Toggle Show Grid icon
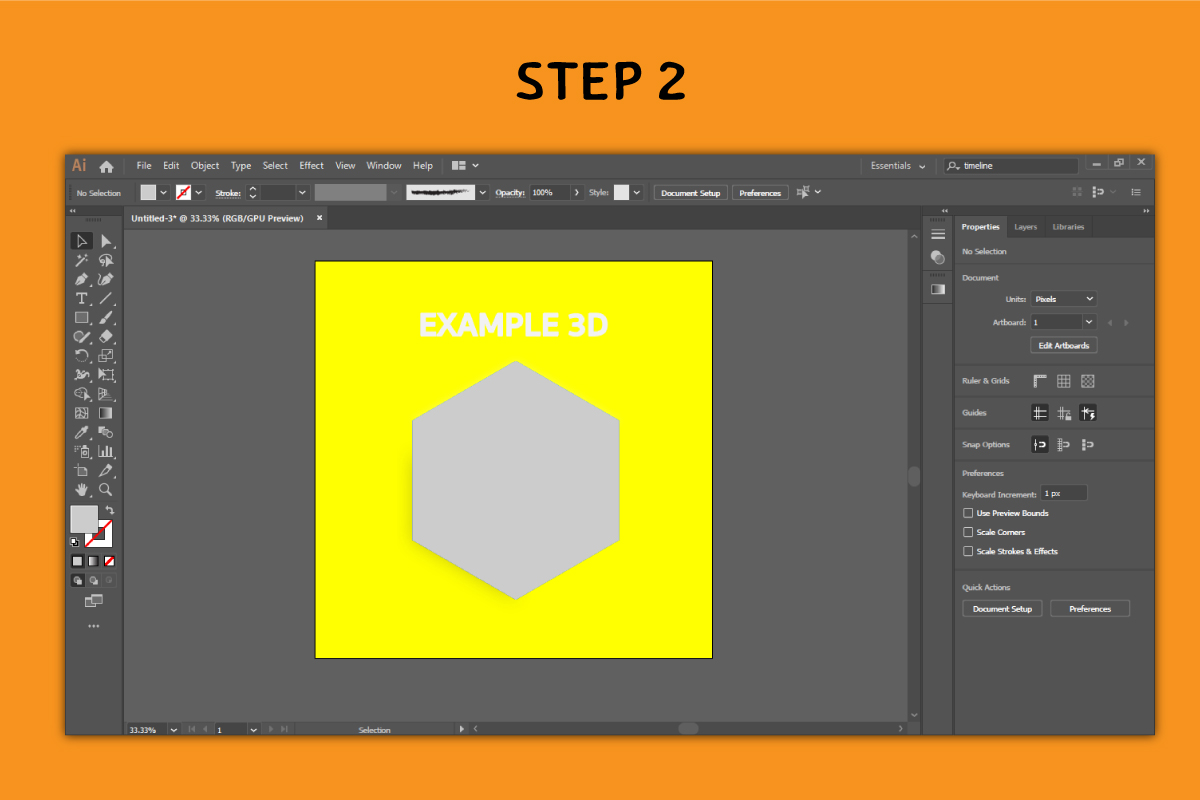This screenshot has width=1200, height=800. coord(1064,381)
